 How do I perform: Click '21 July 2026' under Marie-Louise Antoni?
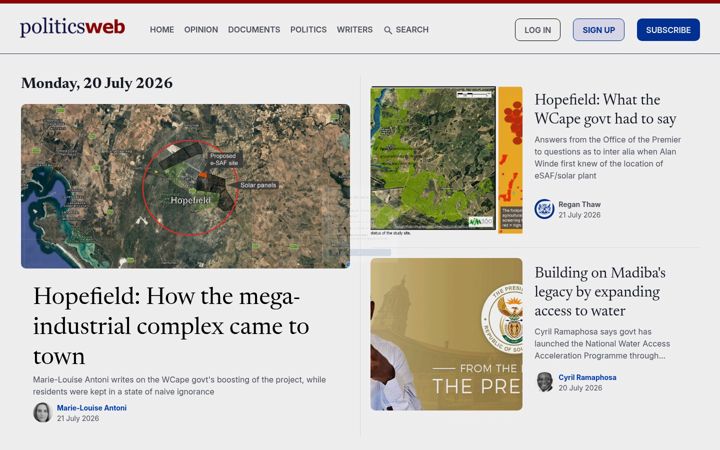click(78, 418)
